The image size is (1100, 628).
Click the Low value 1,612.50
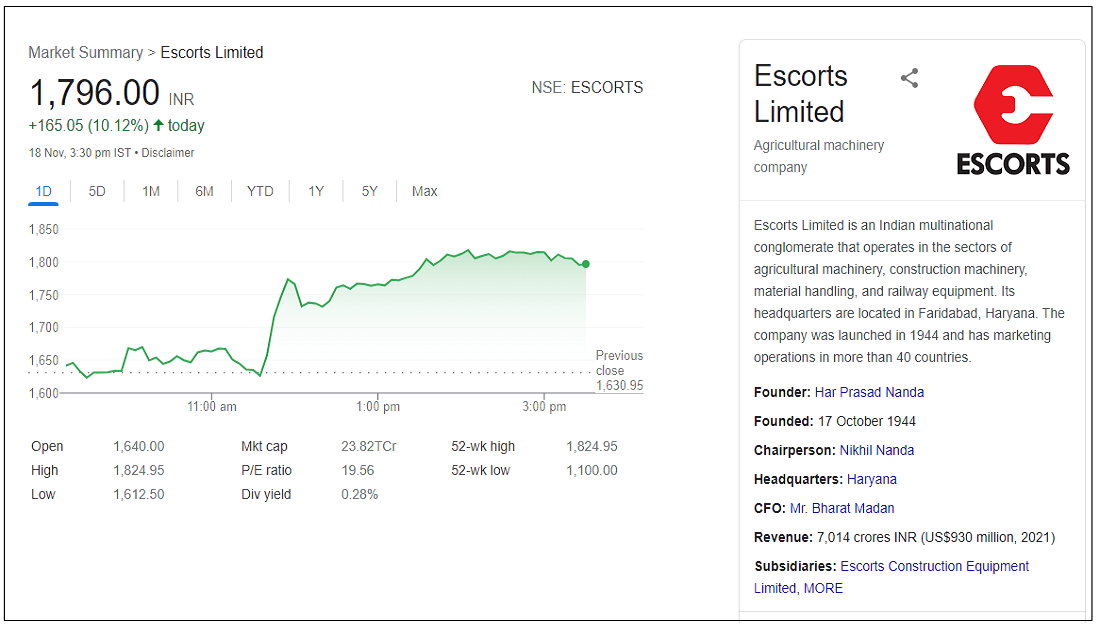pyautogui.click(x=139, y=494)
